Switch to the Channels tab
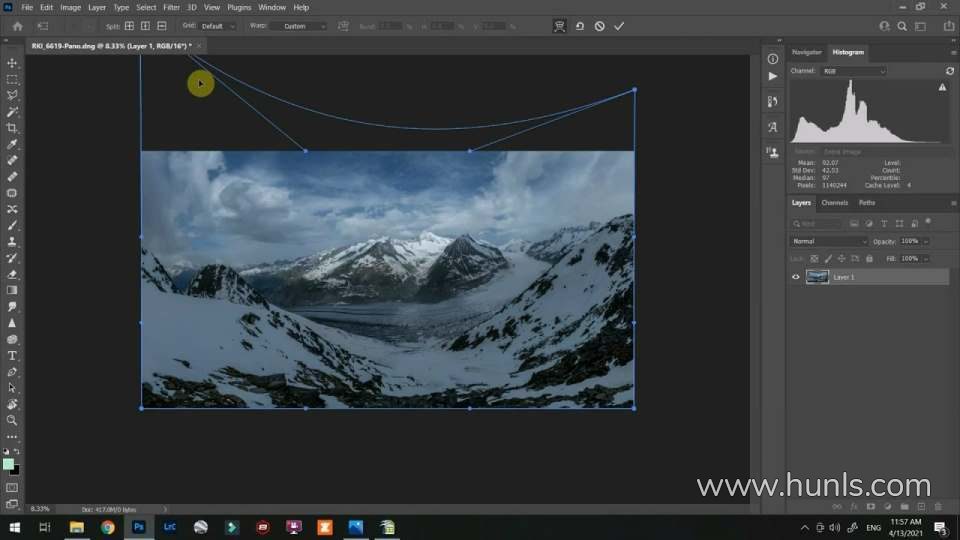This screenshot has height=540, width=960. [x=834, y=203]
